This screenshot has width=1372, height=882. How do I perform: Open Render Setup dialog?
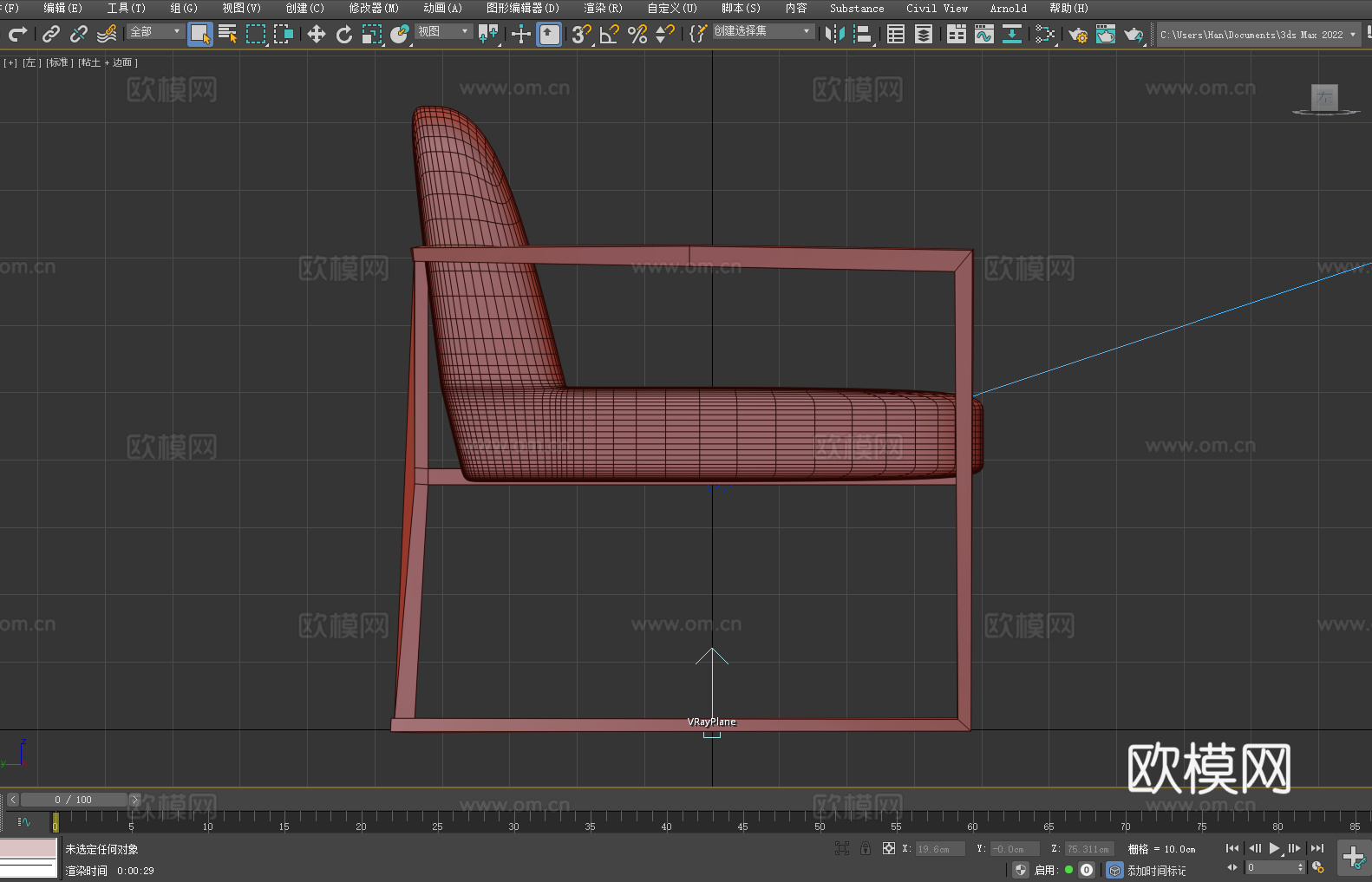[1078, 34]
